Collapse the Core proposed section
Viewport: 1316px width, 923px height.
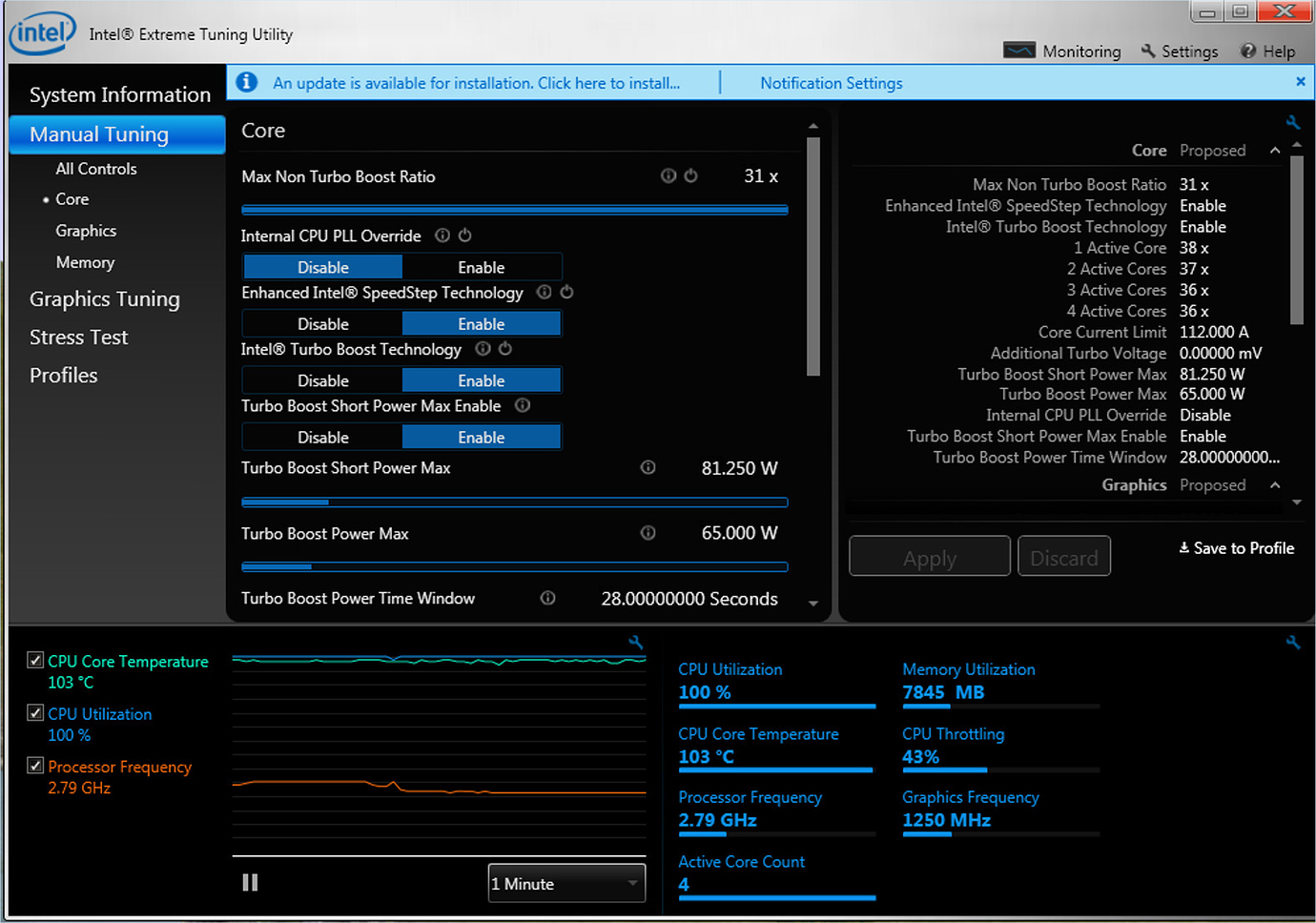pyautogui.click(x=1275, y=151)
